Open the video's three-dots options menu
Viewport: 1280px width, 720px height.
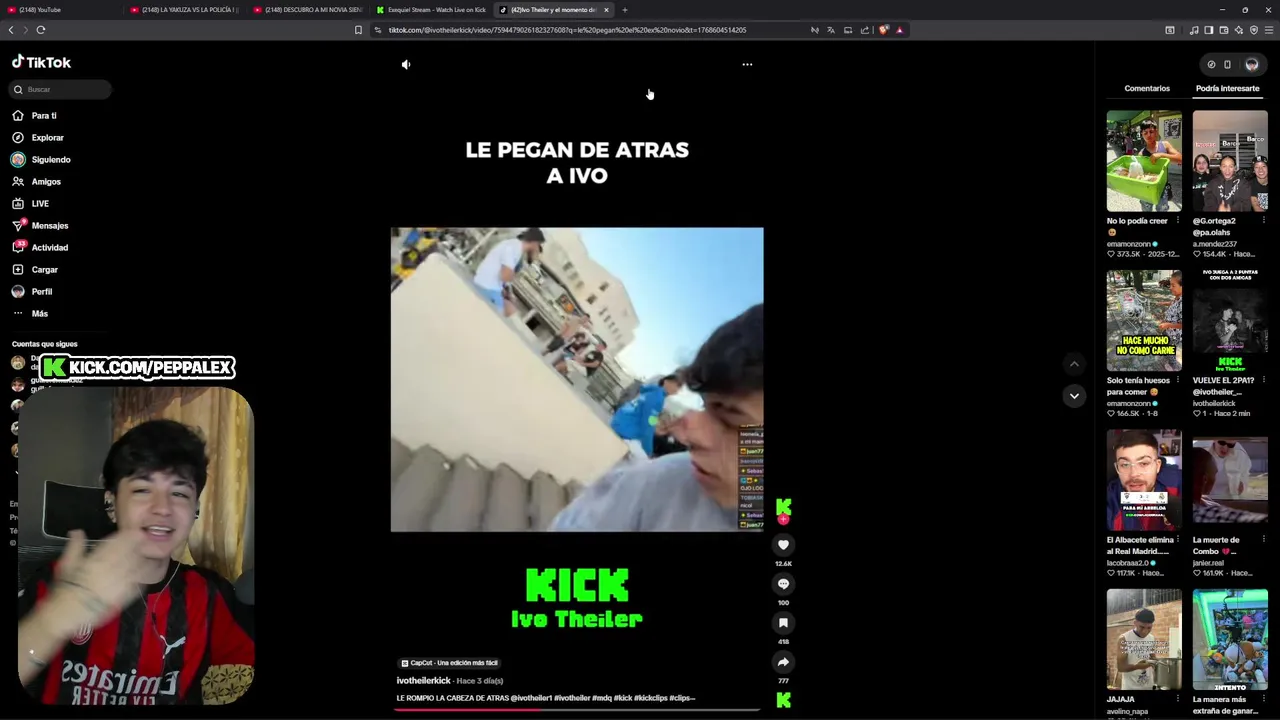point(747,64)
